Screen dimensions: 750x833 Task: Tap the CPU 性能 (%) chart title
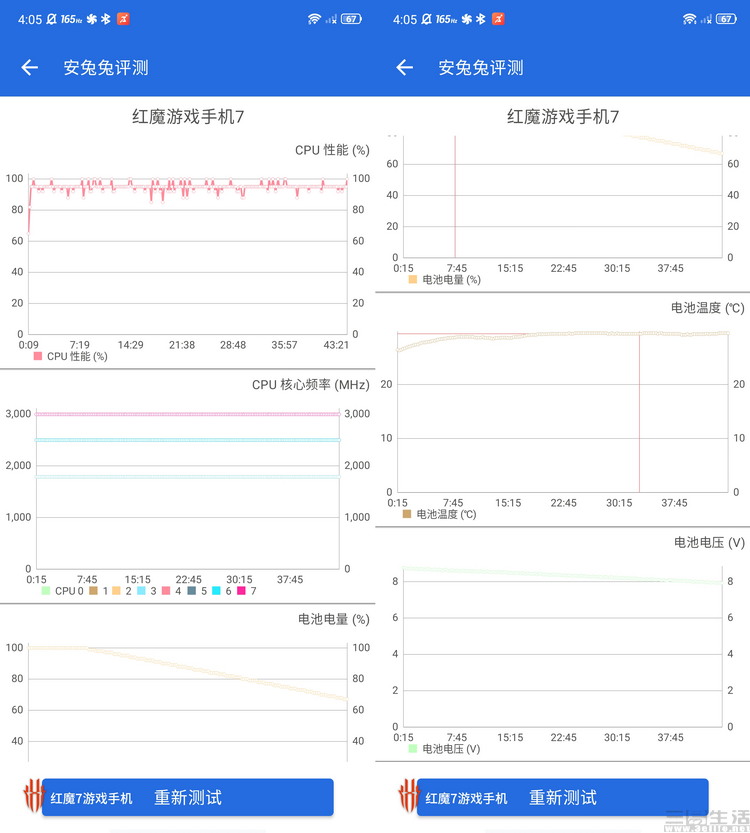(332, 150)
